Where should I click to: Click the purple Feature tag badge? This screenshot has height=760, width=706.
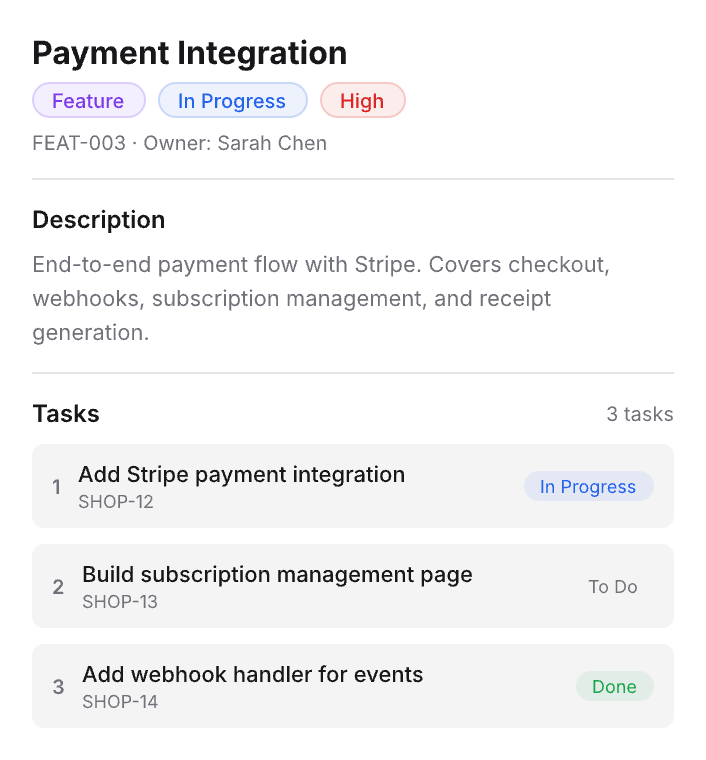[88, 101]
